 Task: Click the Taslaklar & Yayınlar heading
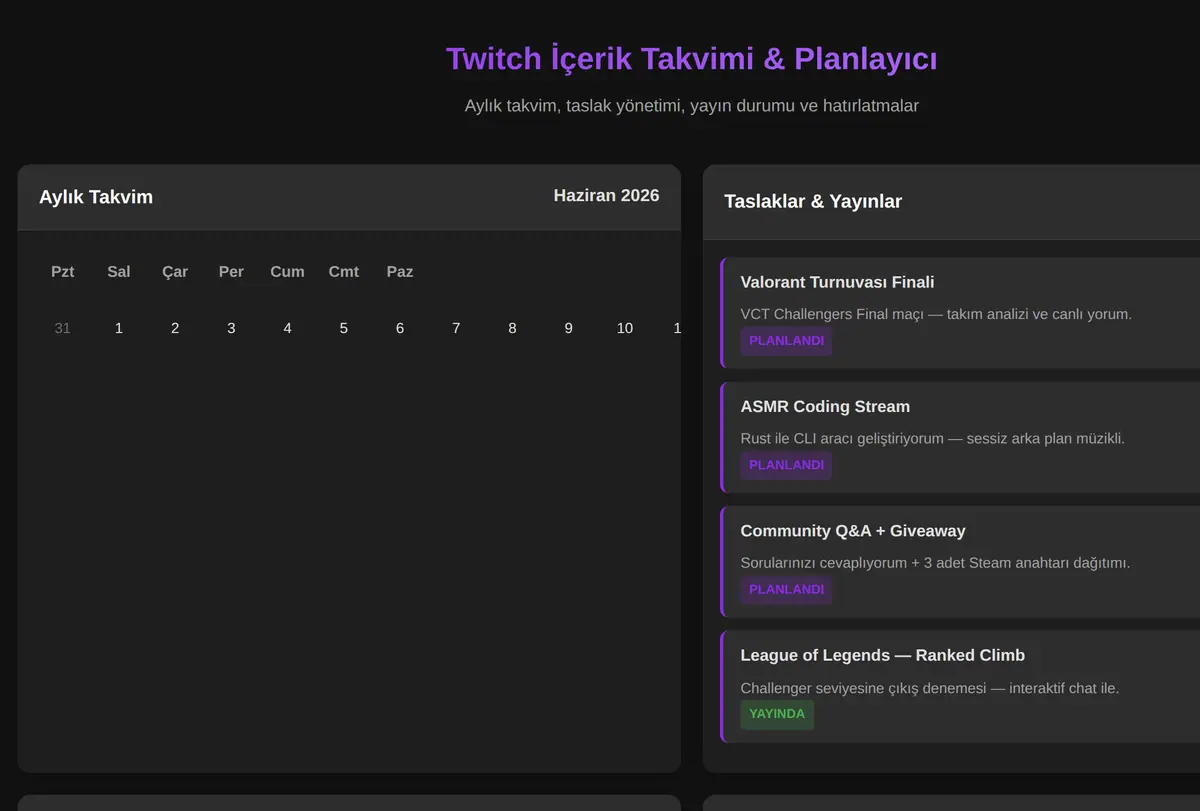813,202
